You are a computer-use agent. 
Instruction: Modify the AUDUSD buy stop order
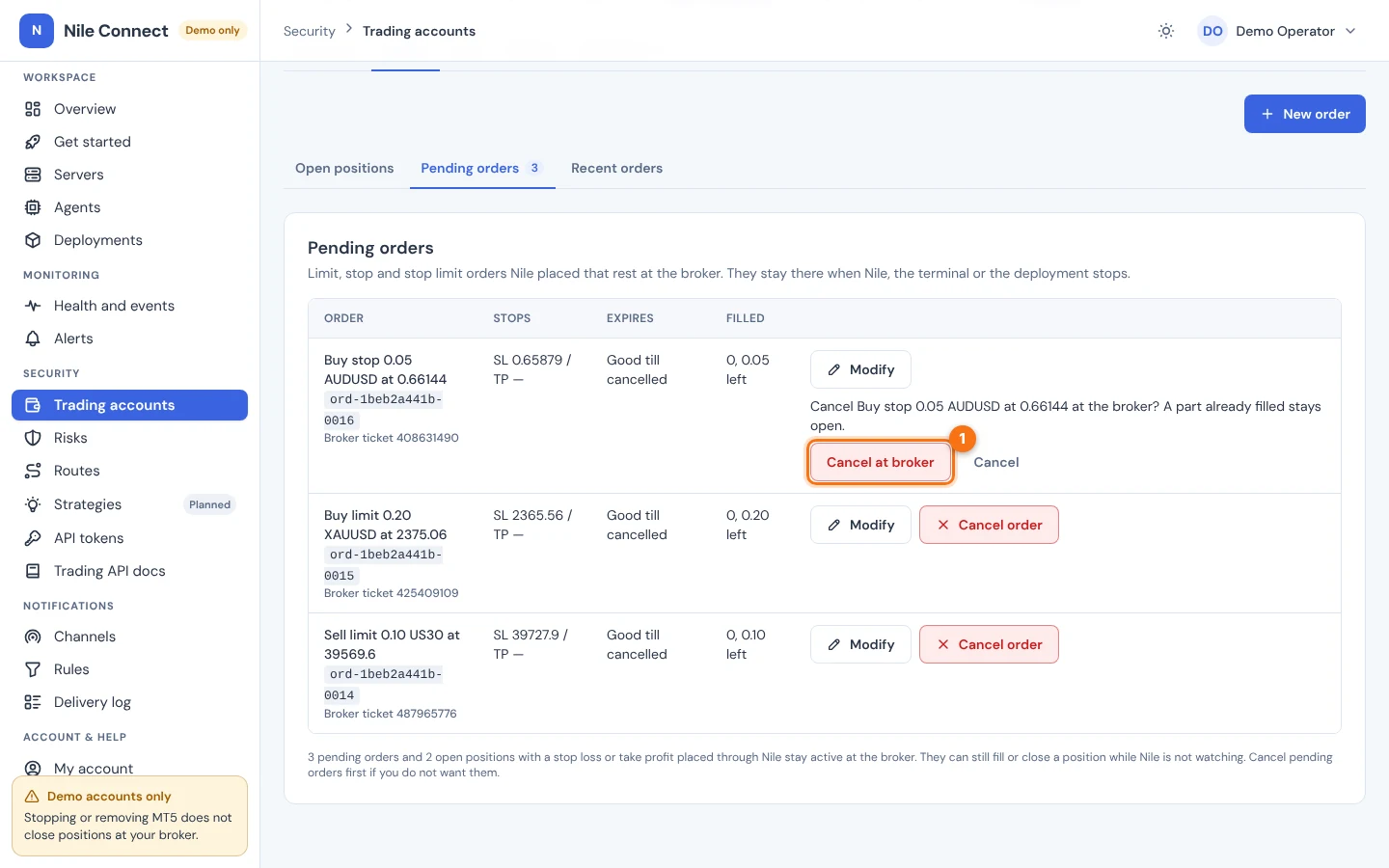click(x=860, y=369)
